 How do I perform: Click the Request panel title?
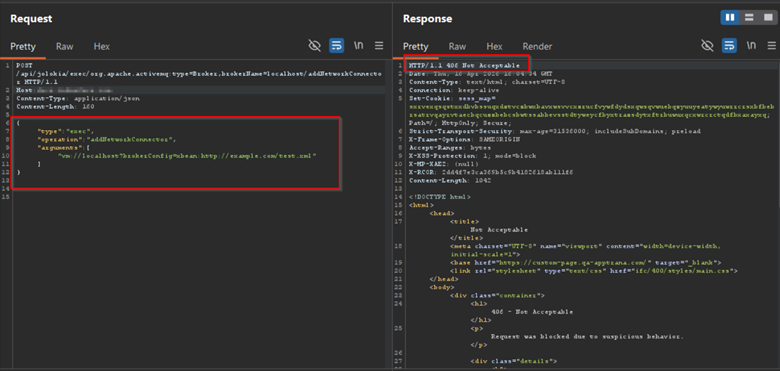(31, 19)
